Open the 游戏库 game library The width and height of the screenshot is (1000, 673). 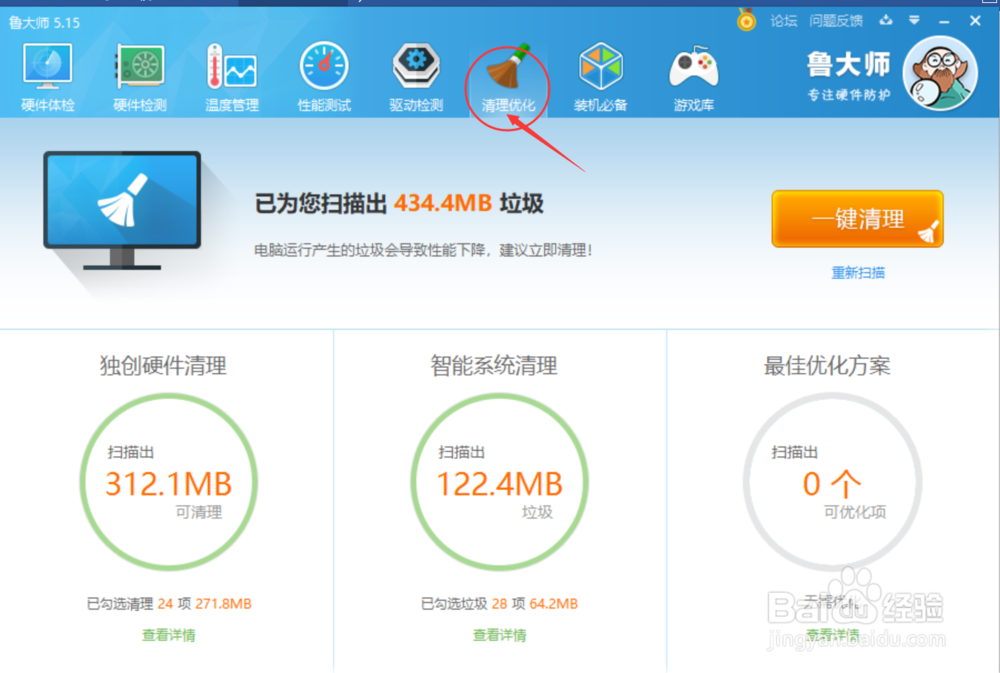coord(693,78)
